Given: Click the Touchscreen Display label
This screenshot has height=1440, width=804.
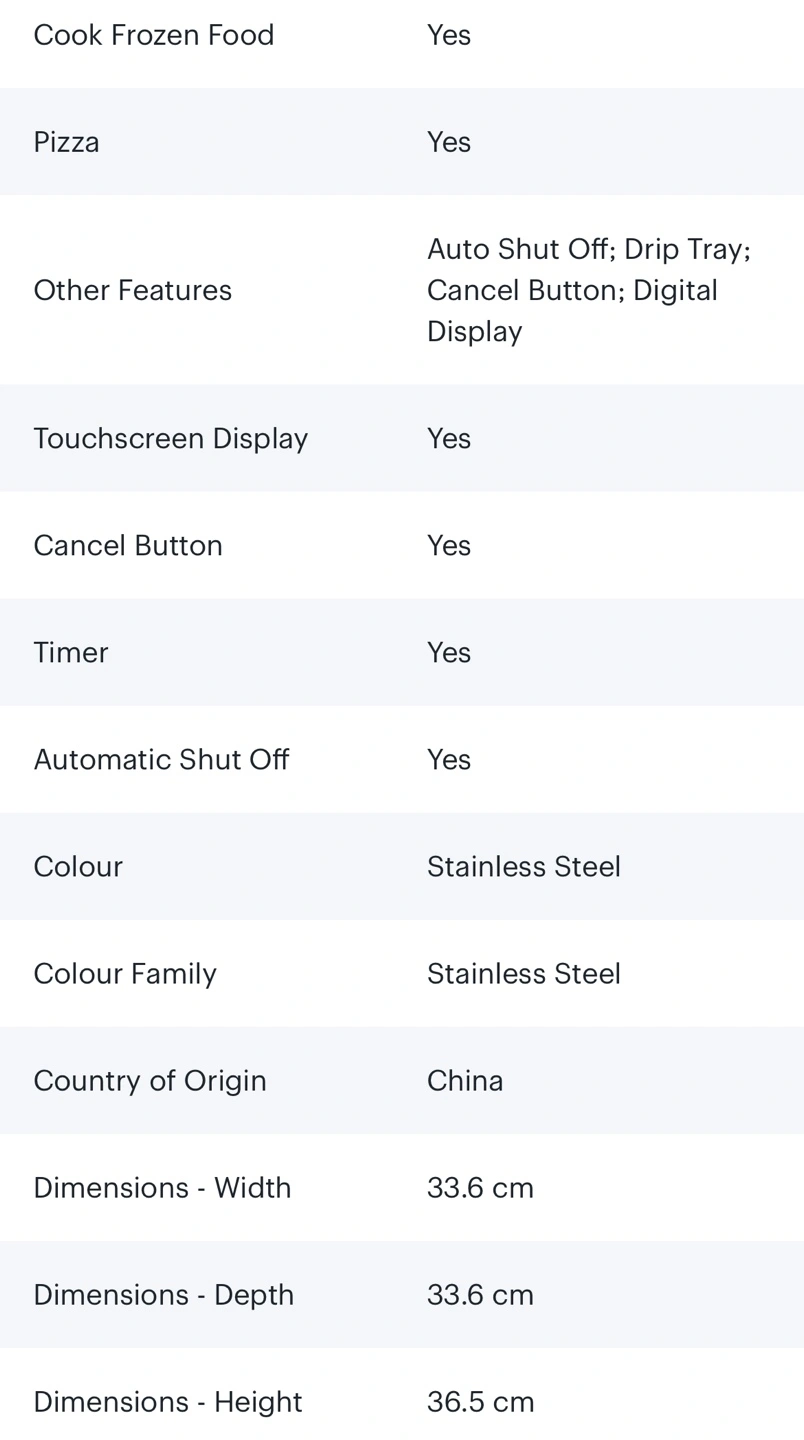Looking at the screenshot, I should [x=170, y=438].
